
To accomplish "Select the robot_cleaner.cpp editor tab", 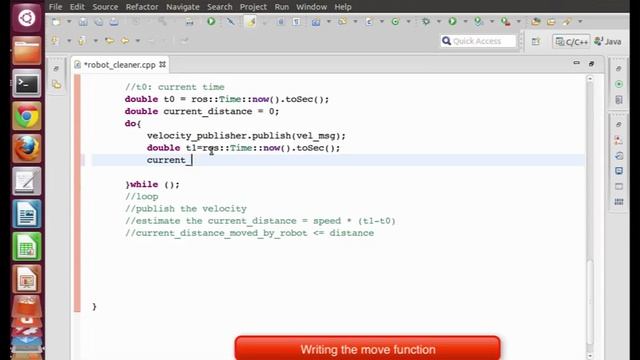I will coord(120,65).
